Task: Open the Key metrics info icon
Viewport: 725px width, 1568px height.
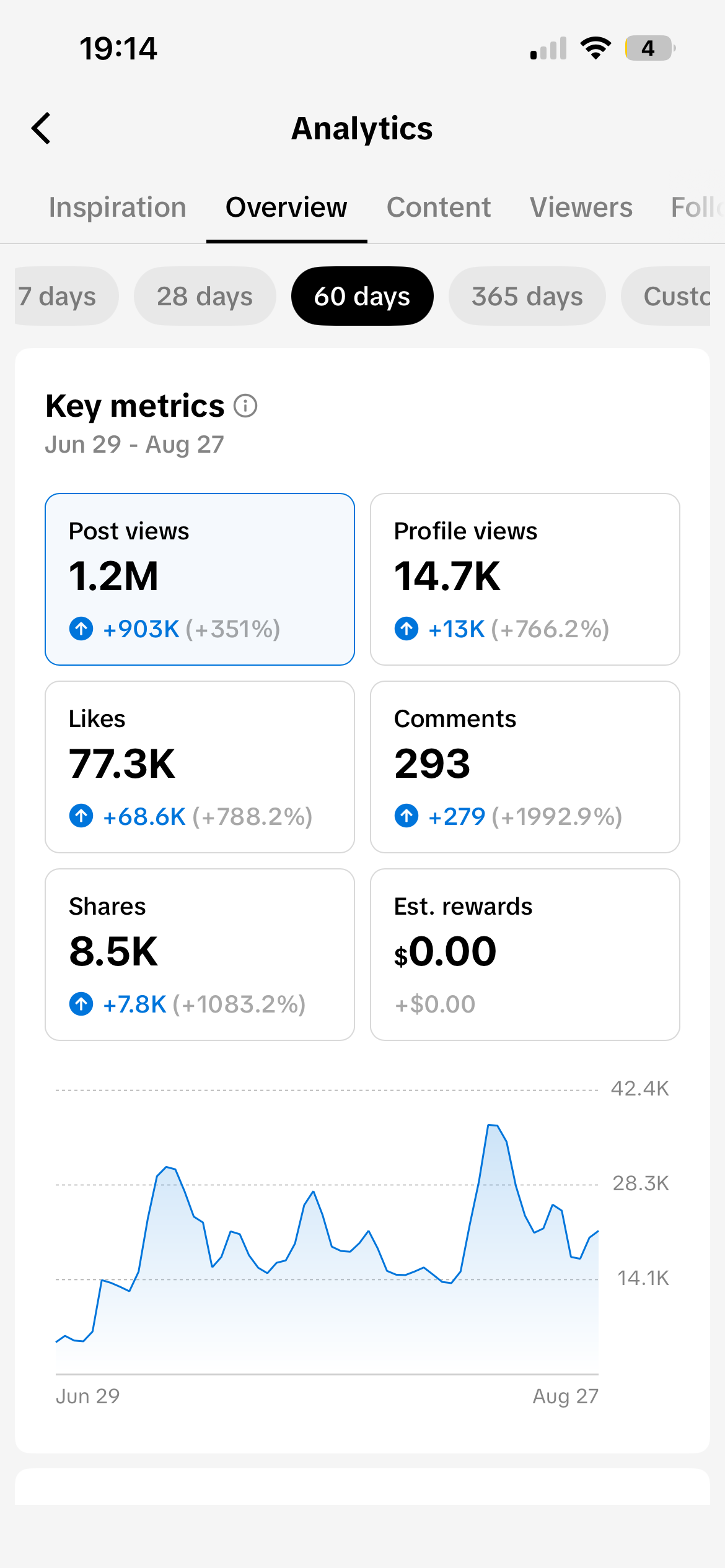Action: pos(245,406)
